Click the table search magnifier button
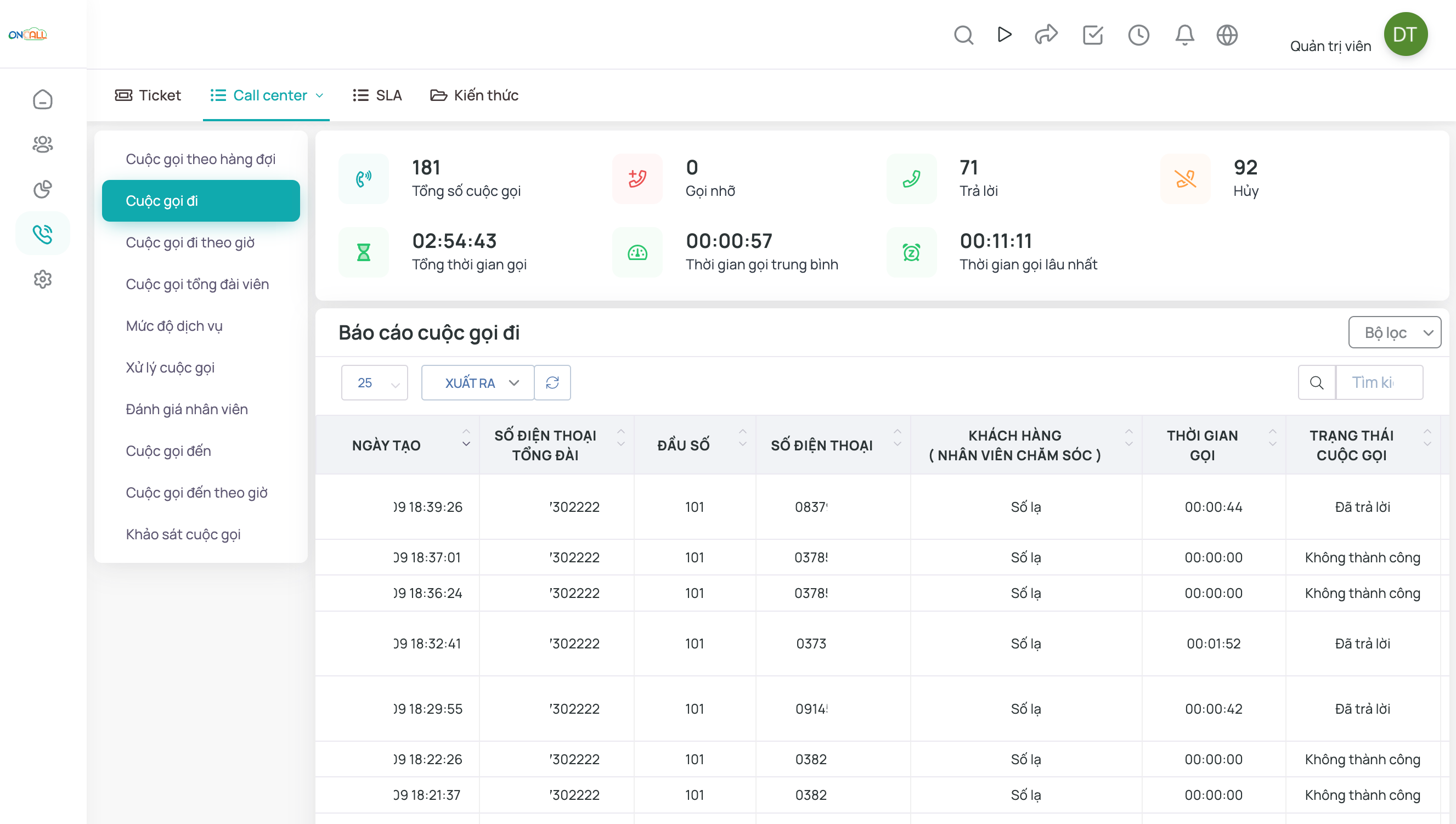 click(x=1316, y=382)
